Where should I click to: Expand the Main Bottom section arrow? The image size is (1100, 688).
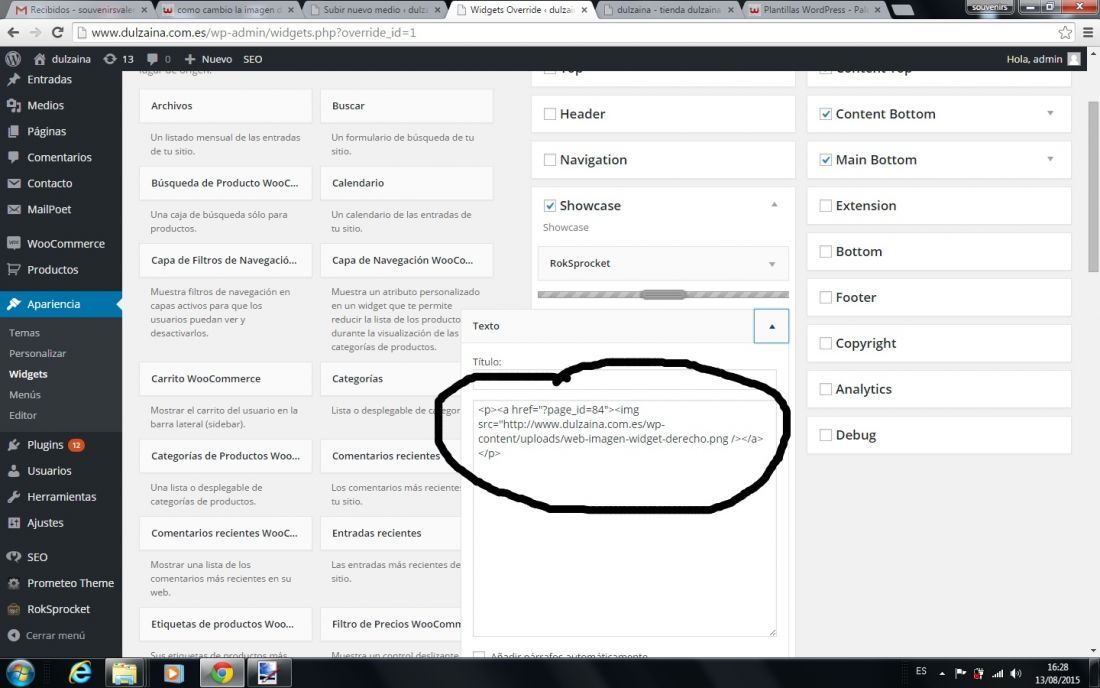1050,159
